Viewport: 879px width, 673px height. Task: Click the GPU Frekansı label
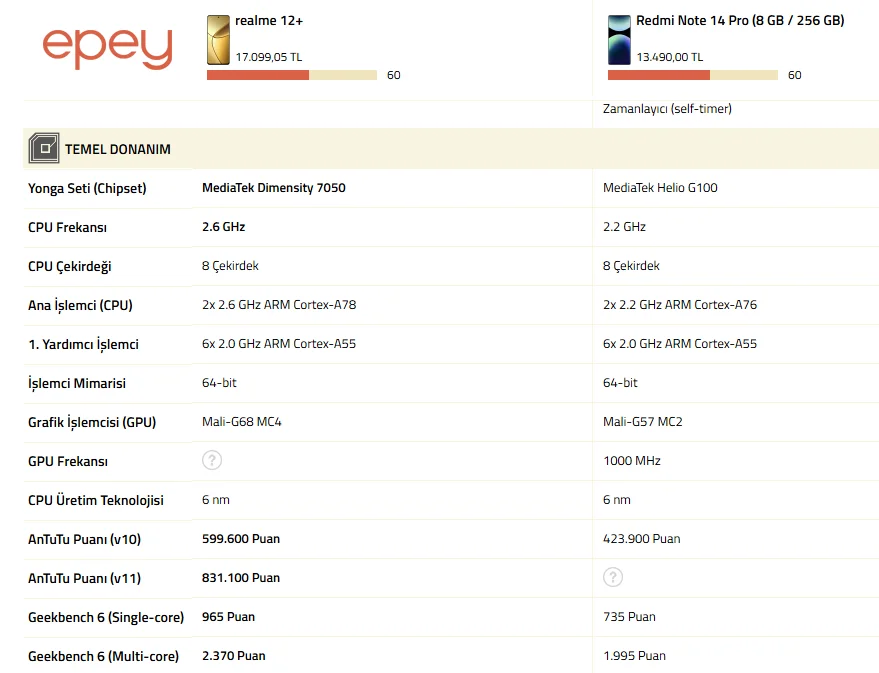pyautogui.click(x=68, y=462)
